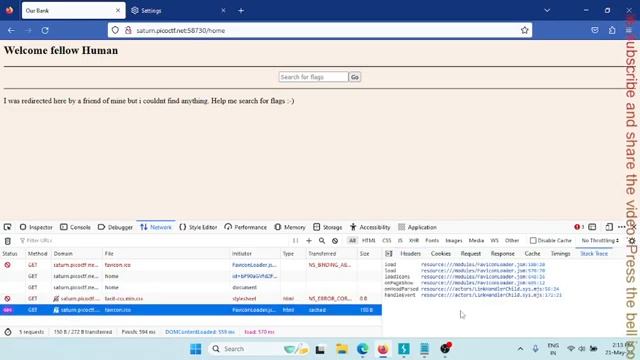View site security lock info

128,30
